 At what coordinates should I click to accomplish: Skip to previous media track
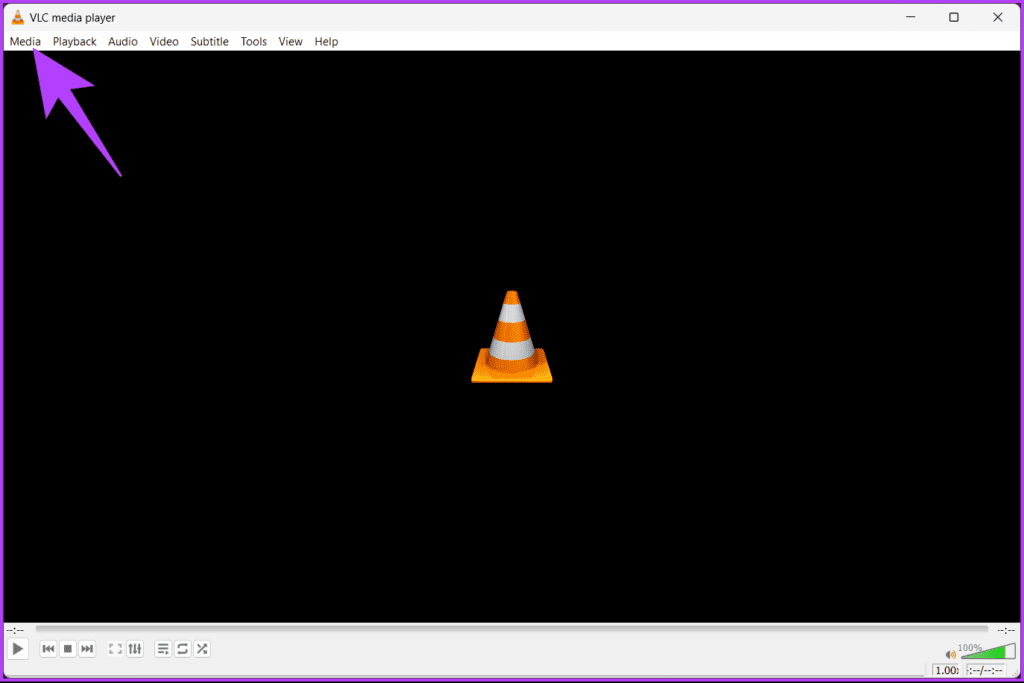48,649
